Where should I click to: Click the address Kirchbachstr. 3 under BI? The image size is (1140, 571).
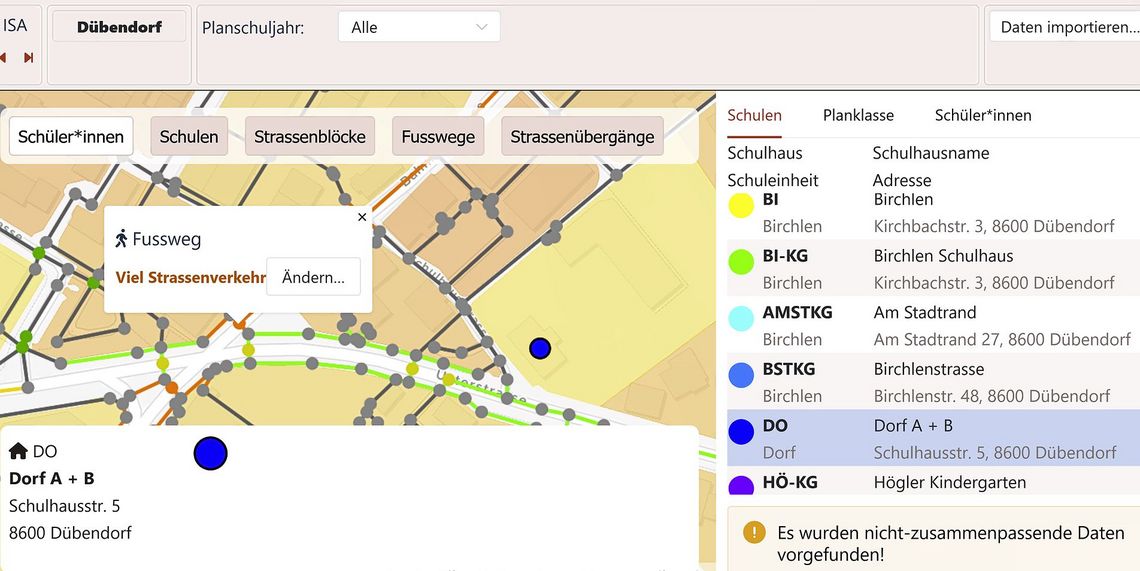point(994,226)
